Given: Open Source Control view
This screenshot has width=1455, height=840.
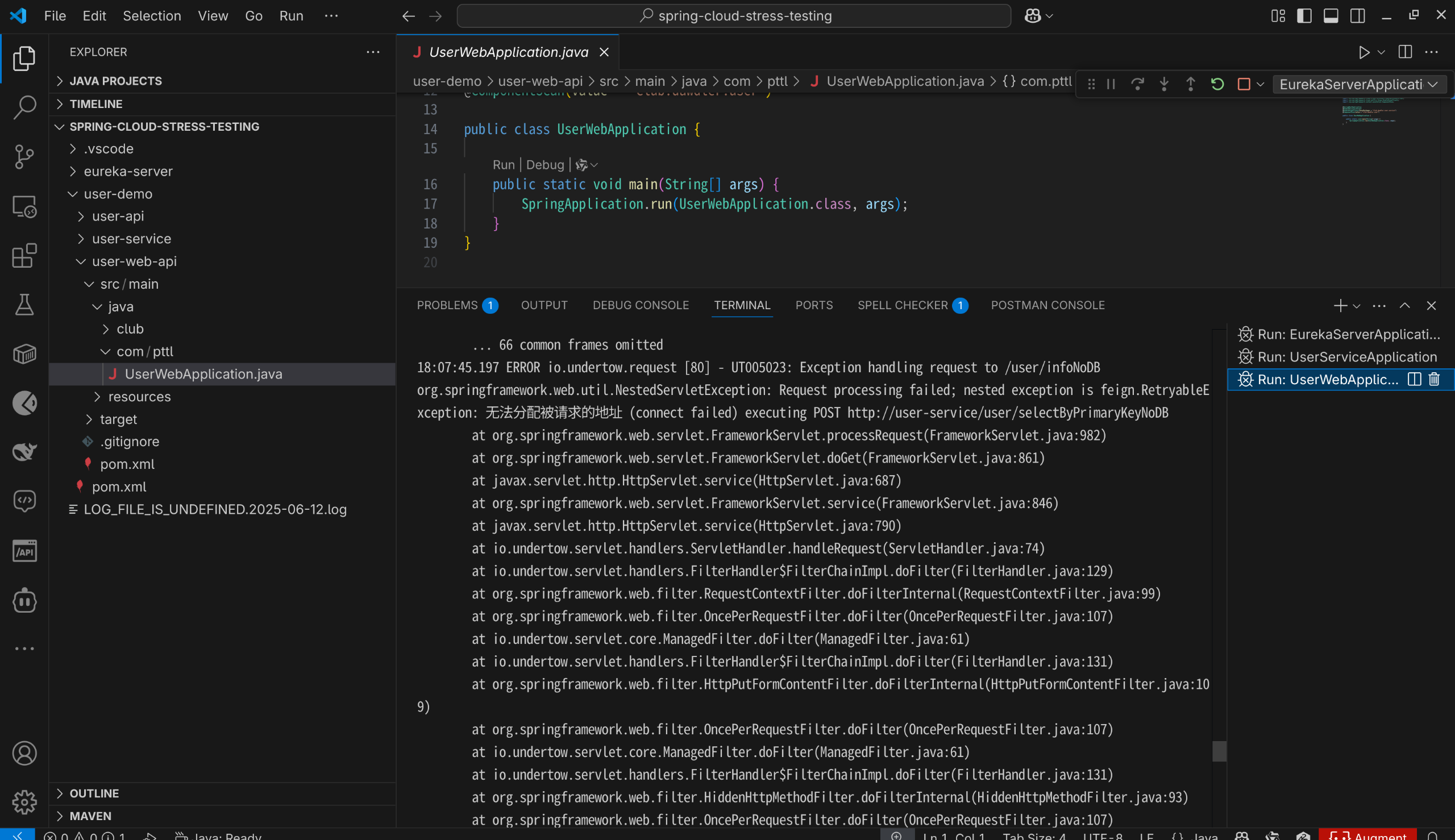Looking at the screenshot, I should tap(24, 156).
